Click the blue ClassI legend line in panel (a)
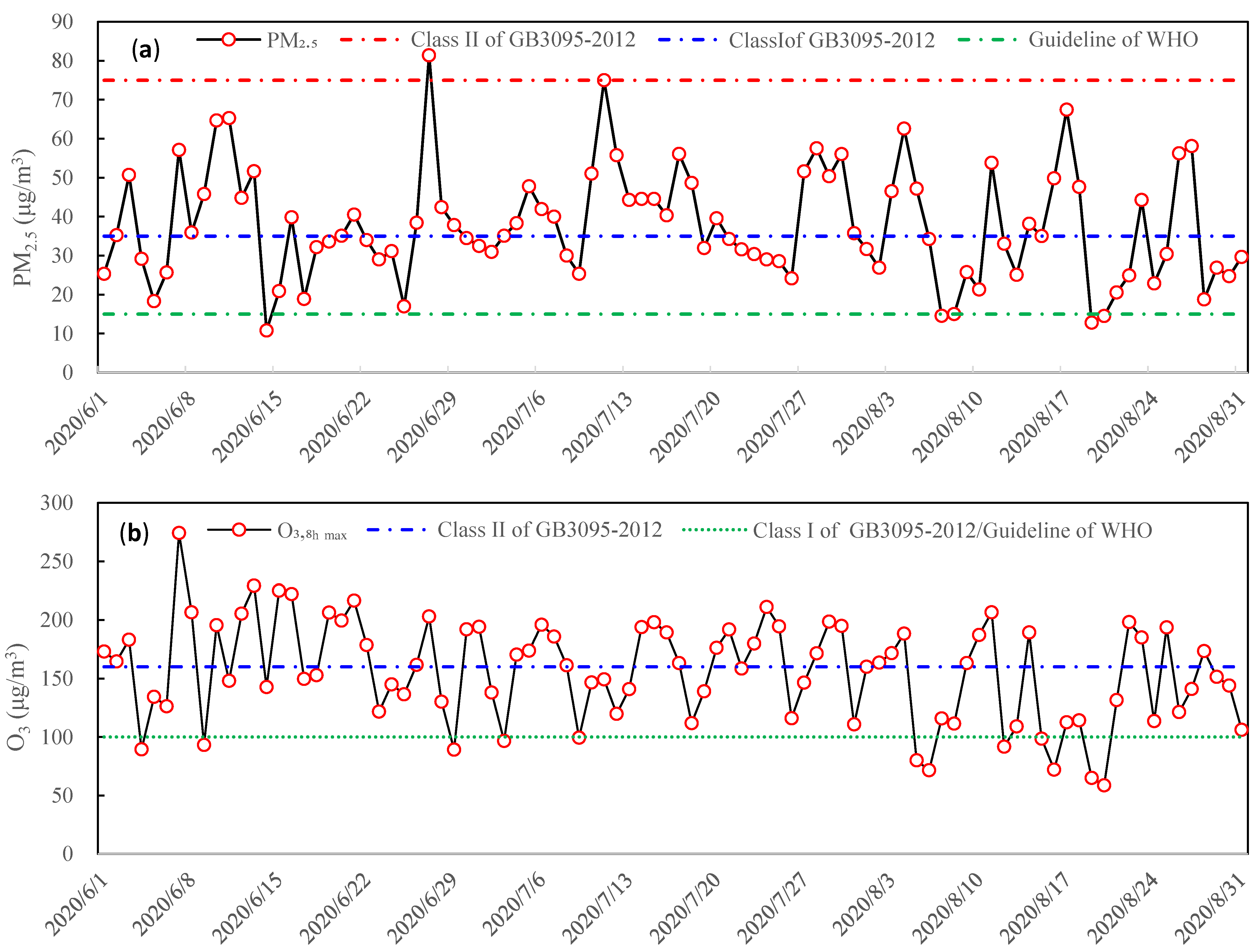The height and width of the screenshot is (952, 1259). point(687,40)
